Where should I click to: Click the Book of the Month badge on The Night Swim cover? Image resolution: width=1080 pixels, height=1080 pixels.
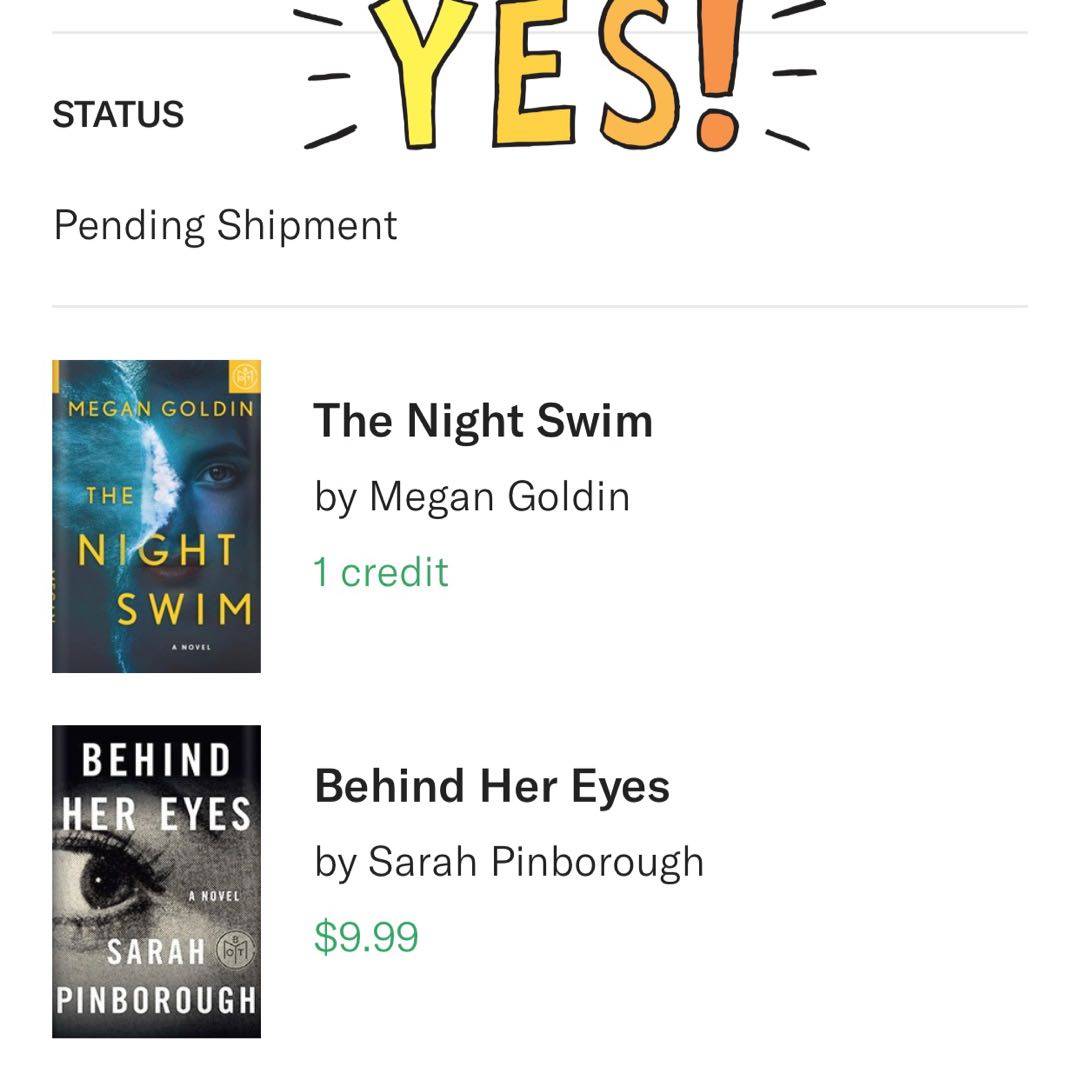coord(245,377)
